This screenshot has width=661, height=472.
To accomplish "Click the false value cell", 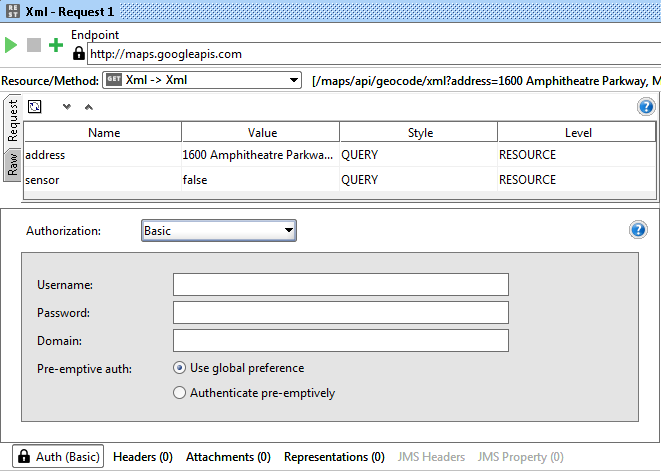I will coord(261,180).
